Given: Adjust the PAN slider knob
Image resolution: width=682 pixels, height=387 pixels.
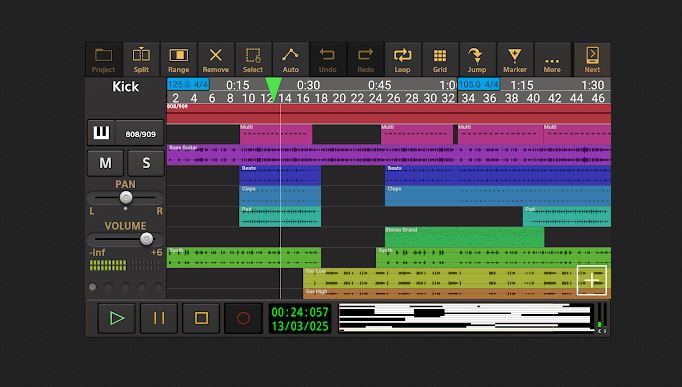Looking at the screenshot, I should [x=126, y=197].
